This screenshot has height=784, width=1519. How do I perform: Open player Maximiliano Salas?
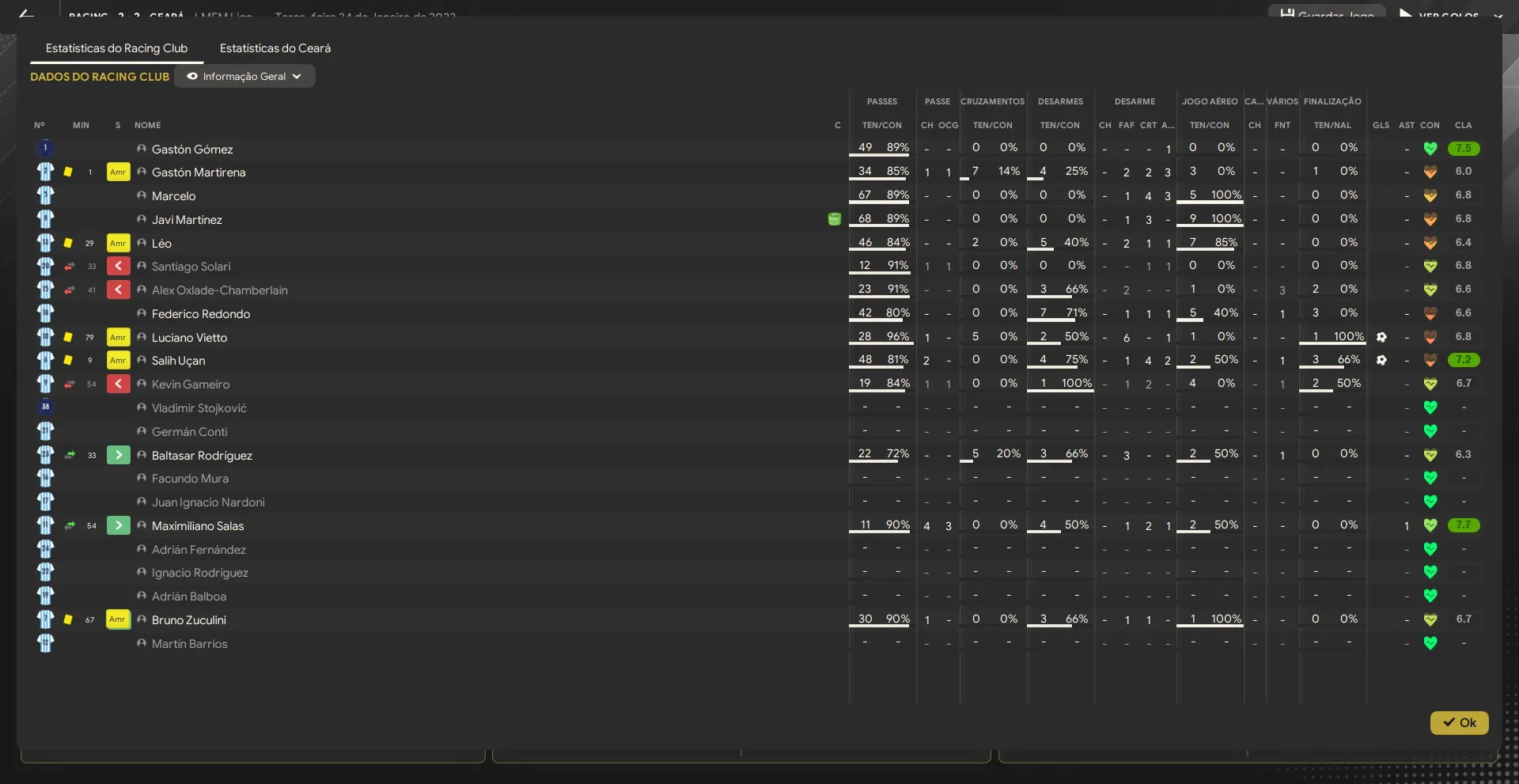(198, 525)
